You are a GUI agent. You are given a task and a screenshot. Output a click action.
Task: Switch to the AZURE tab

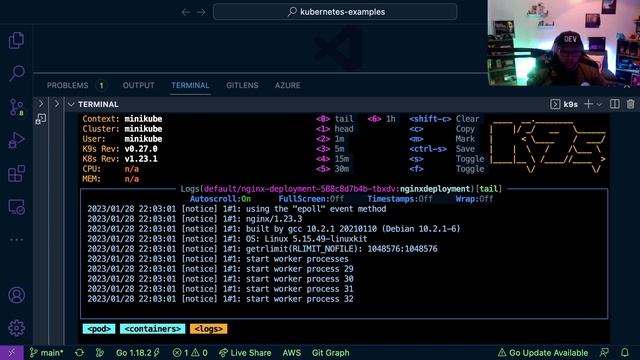coord(287,85)
